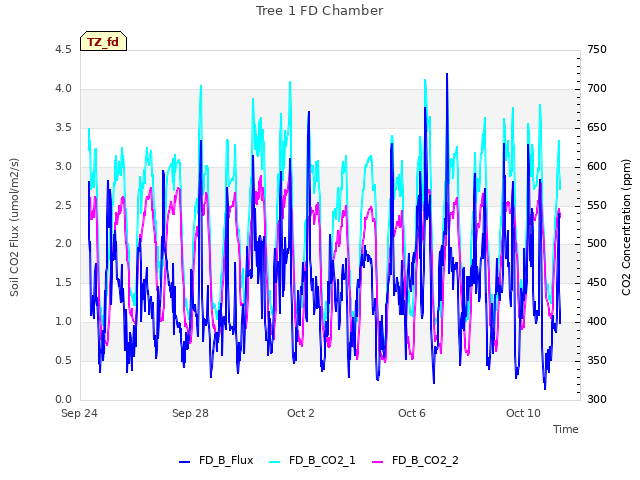This screenshot has height=480, width=640.
Task: Click the 0.0 left axis tick label
Action: coord(63,399)
